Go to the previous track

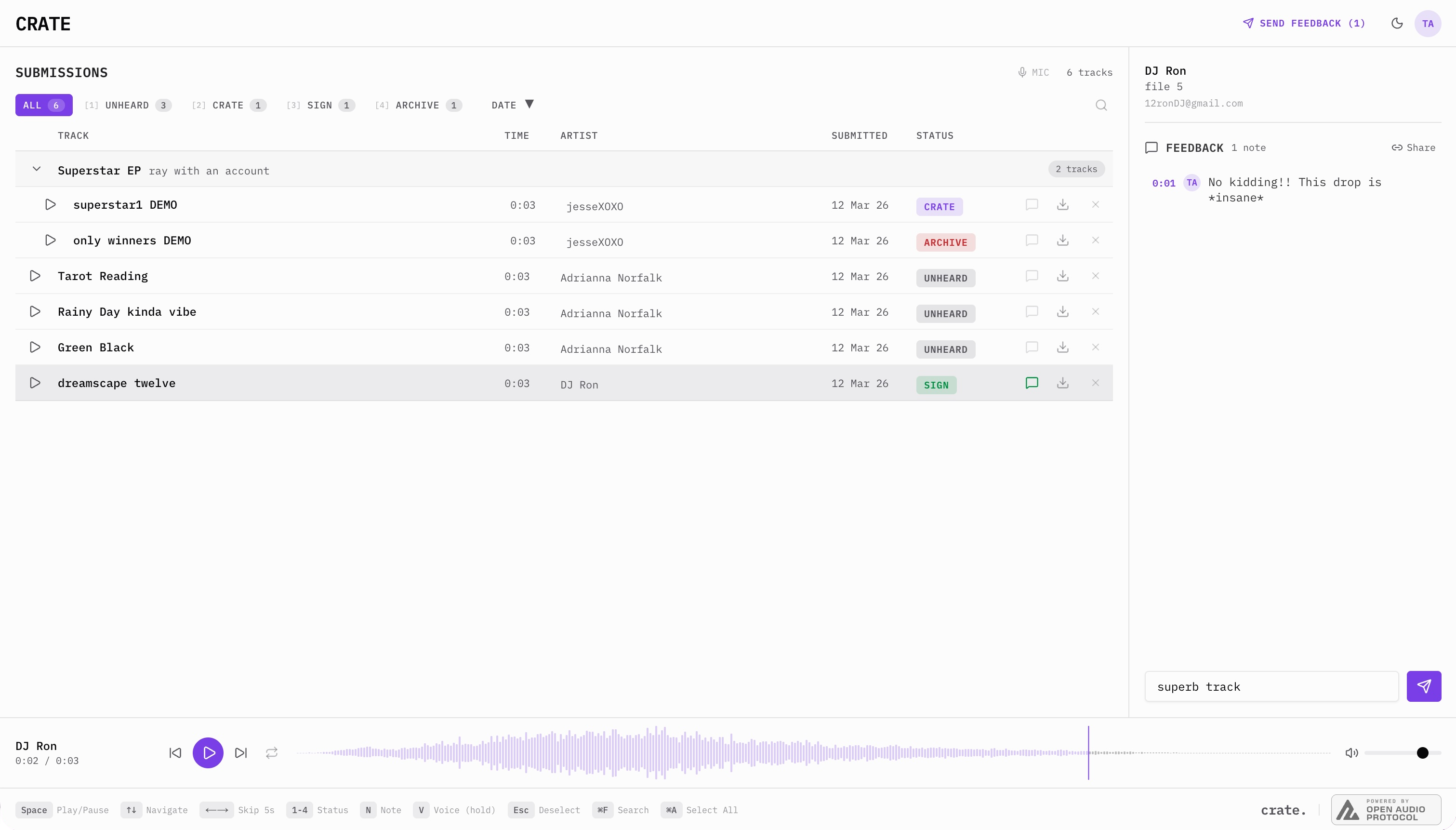click(175, 753)
